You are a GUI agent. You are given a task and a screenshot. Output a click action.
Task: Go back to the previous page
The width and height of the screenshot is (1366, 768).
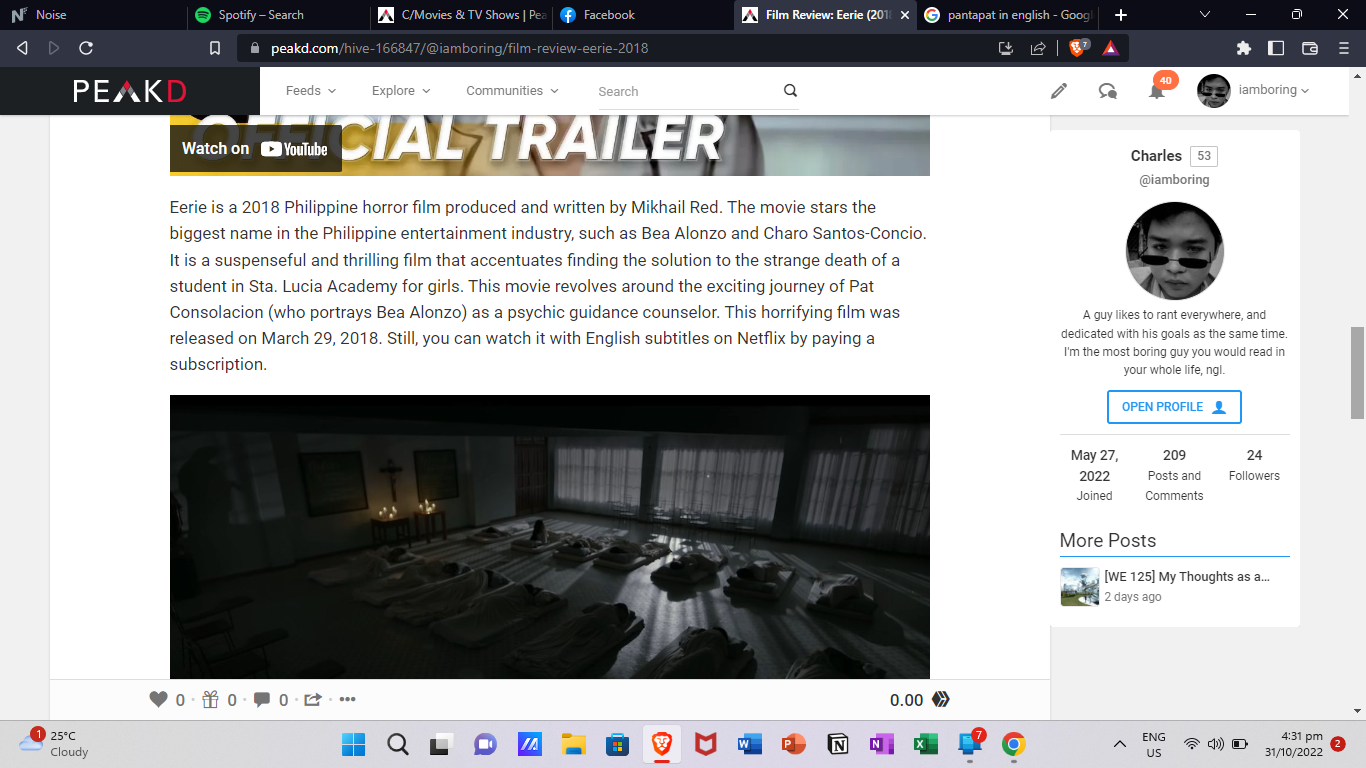coord(22,48)
